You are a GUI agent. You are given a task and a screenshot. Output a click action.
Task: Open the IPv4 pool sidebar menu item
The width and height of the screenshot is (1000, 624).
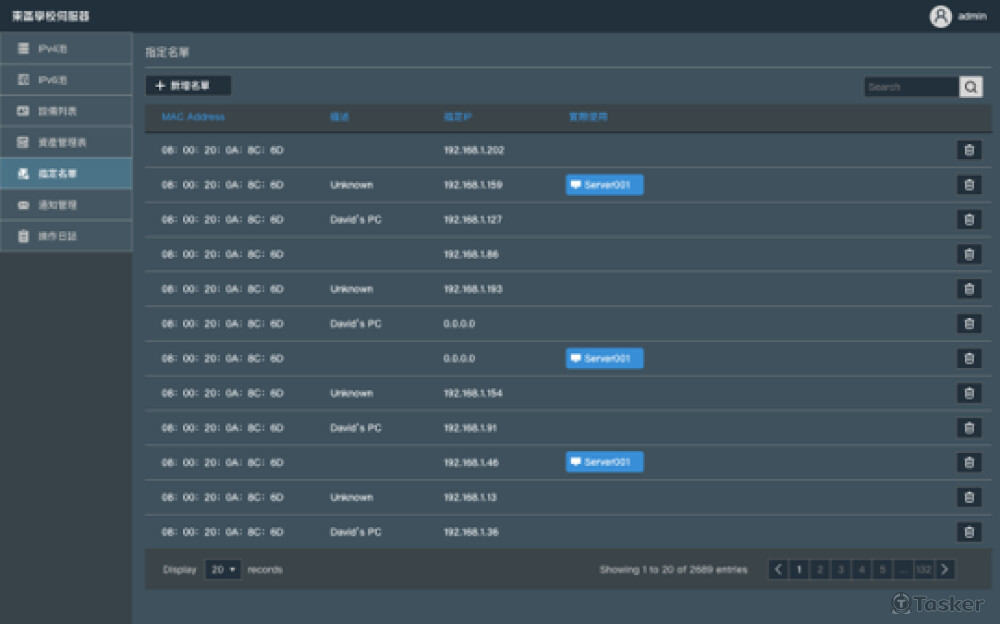tap(66, 49)
